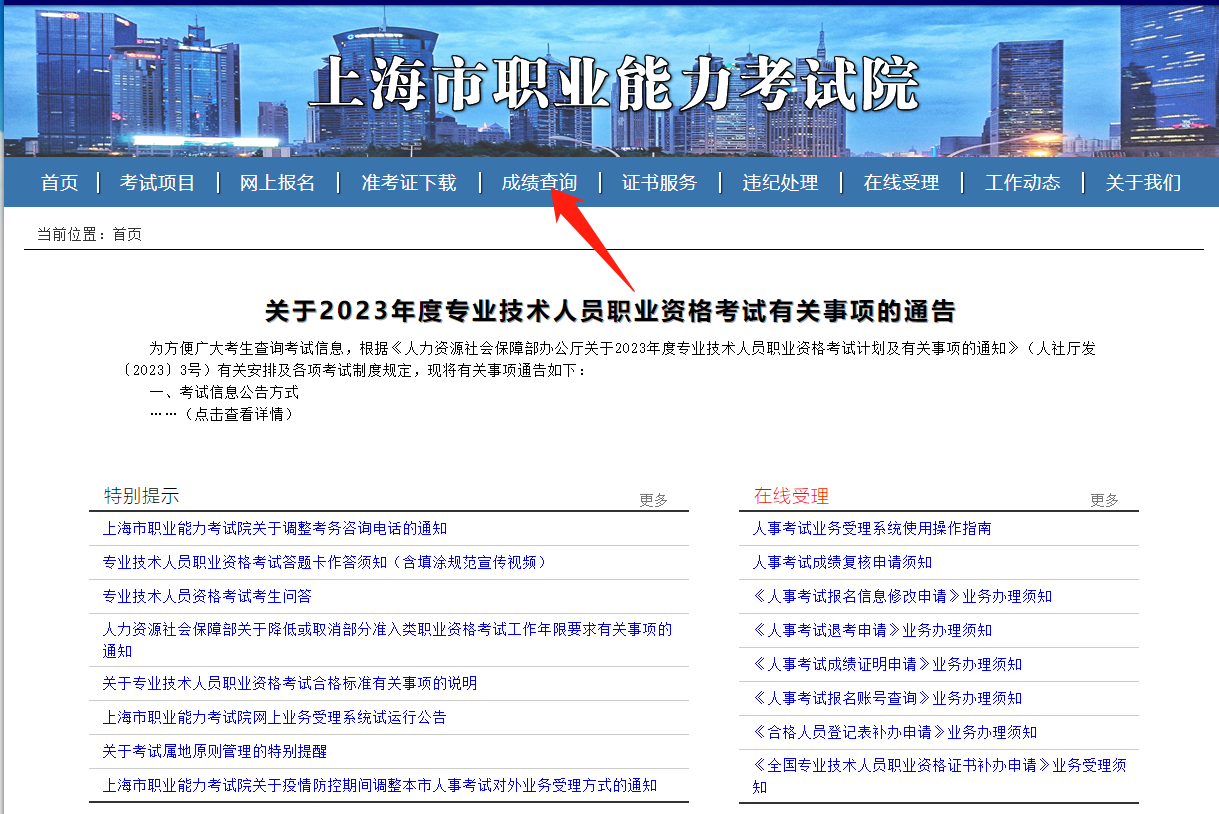Expand 更多 beside 在线受理 section

(1104, 500)
